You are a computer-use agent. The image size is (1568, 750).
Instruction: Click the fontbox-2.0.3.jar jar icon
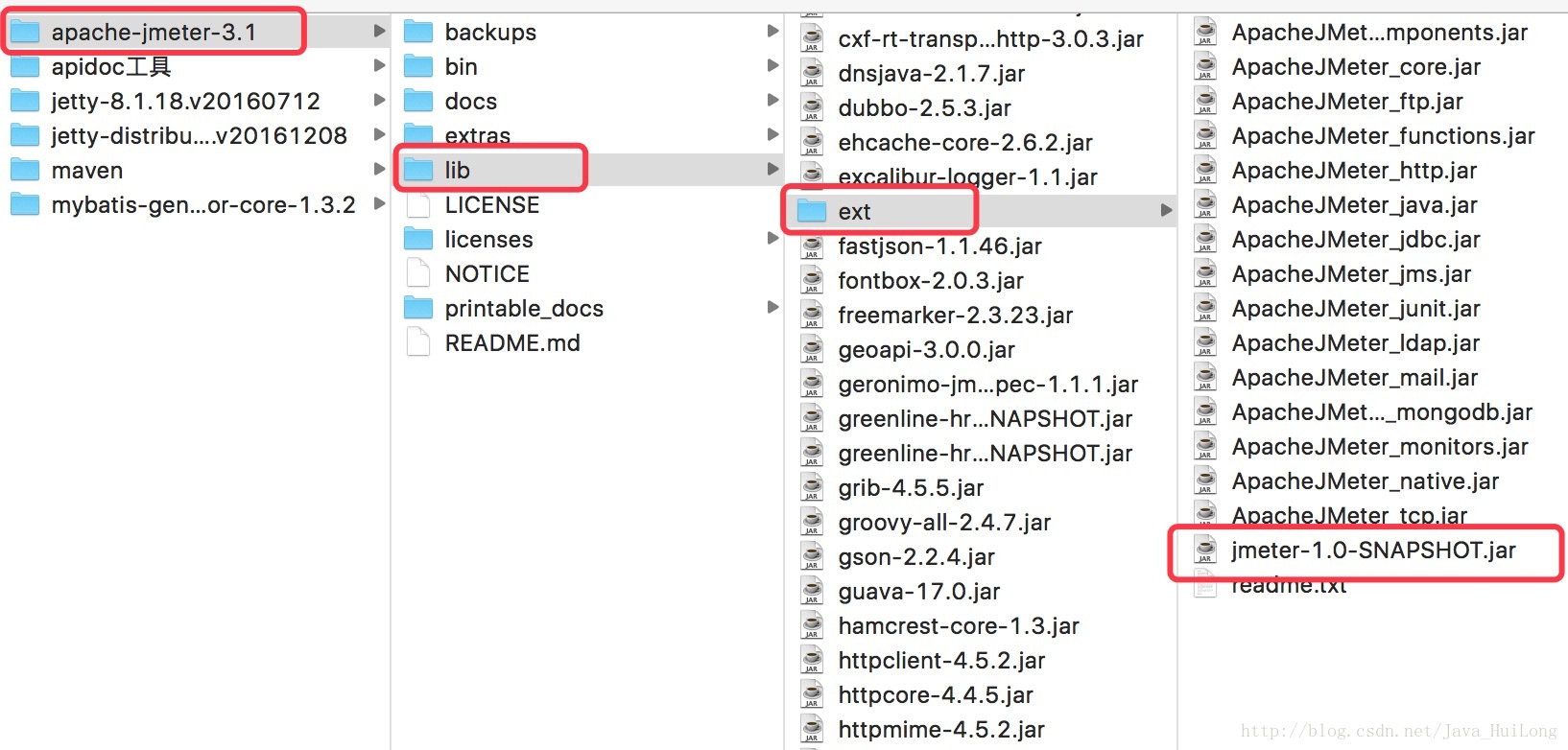coord(812,280)
